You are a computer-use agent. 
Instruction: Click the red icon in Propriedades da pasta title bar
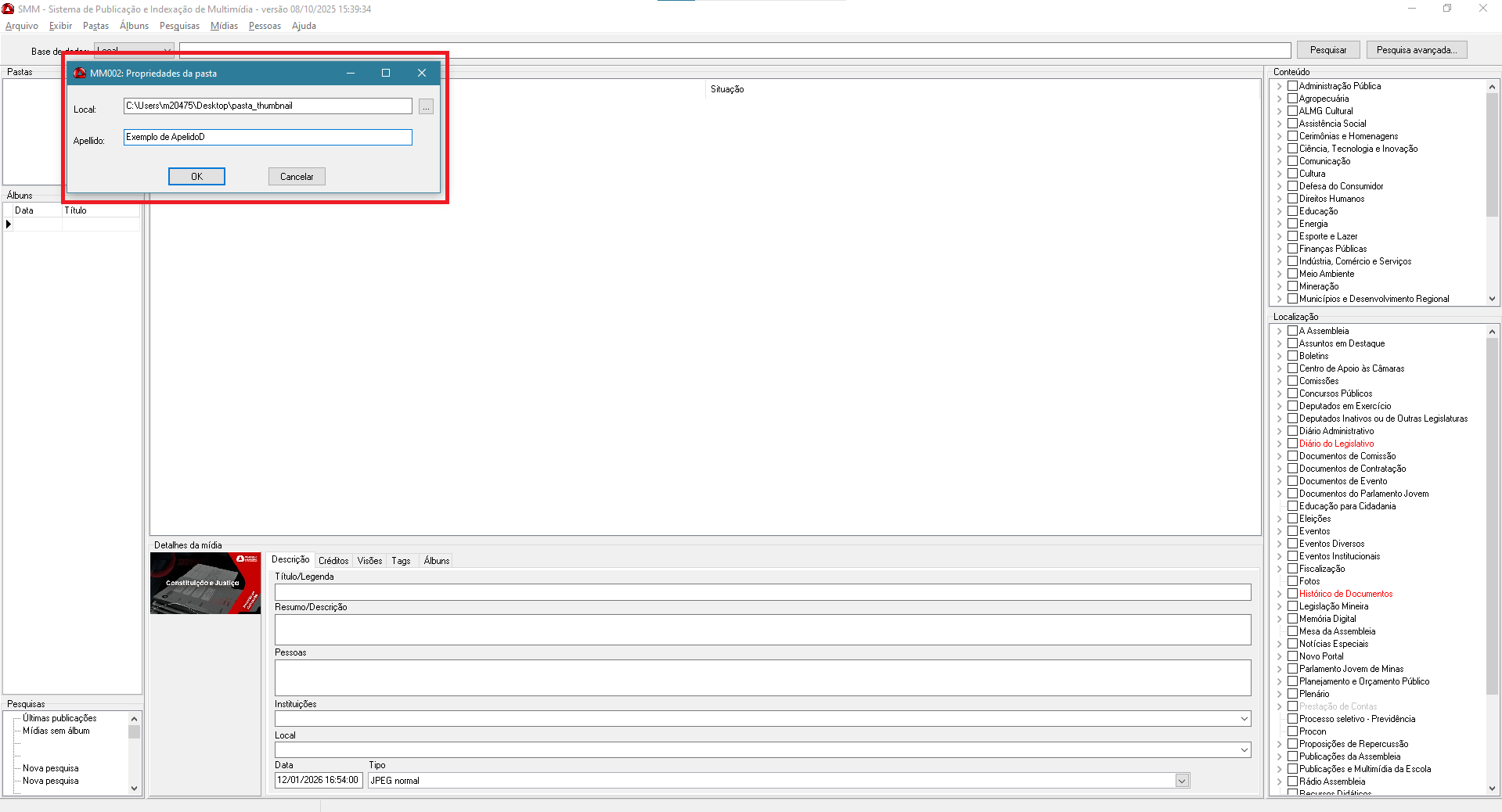pos(80,73)
